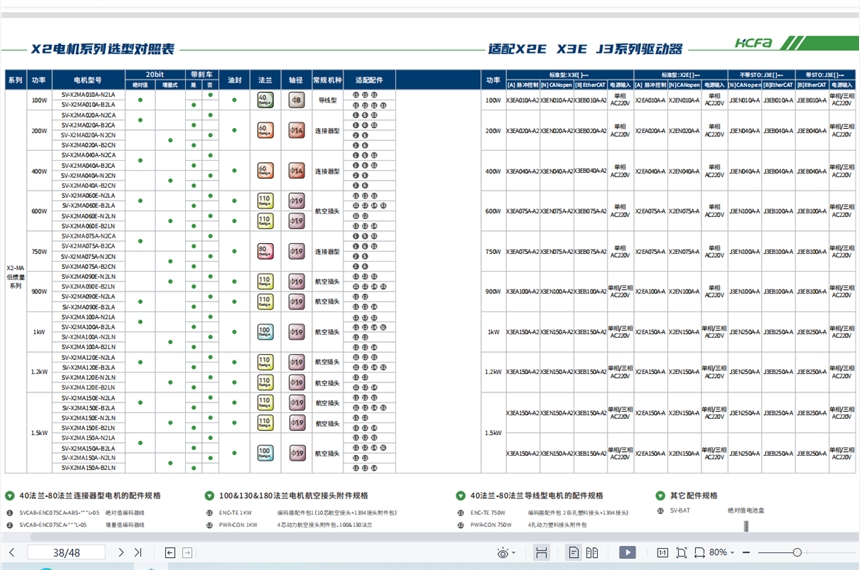Viewport: 860px width, 570px height.
Task: Click the 导线型 cell in 100W row
Action: click(327, 100)
